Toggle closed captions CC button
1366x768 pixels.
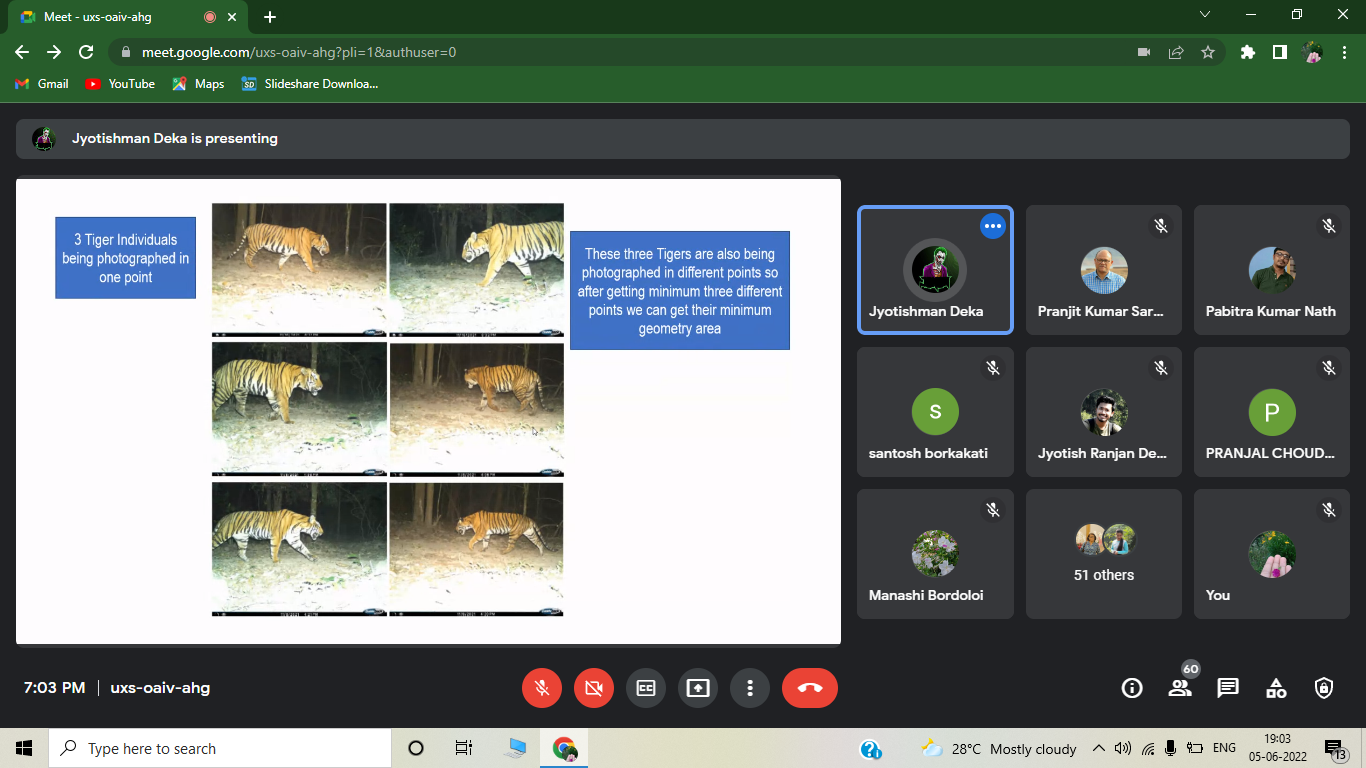tap(646, 688)
